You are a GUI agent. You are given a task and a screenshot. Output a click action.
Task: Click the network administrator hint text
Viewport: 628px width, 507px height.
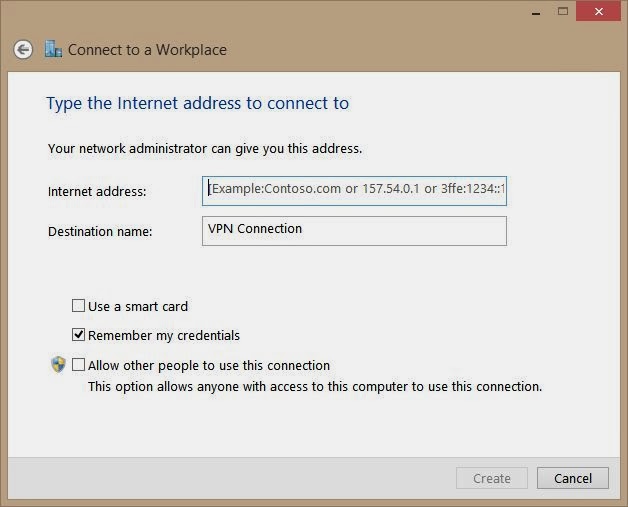[x=204, y=149]
